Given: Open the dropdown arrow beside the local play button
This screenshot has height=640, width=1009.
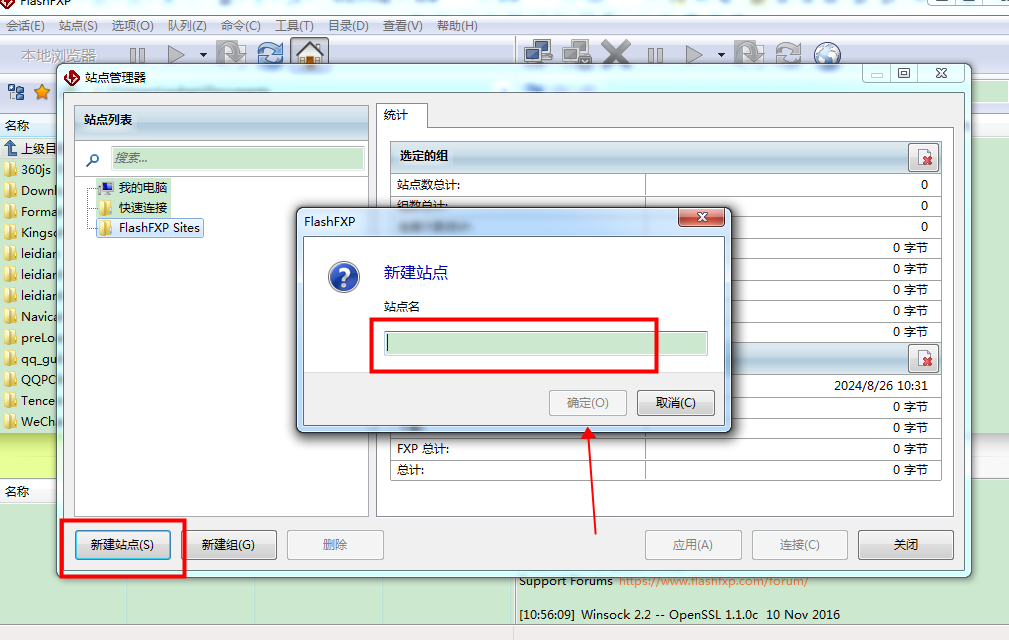Looking at the screenshot, I should point(203,55).
